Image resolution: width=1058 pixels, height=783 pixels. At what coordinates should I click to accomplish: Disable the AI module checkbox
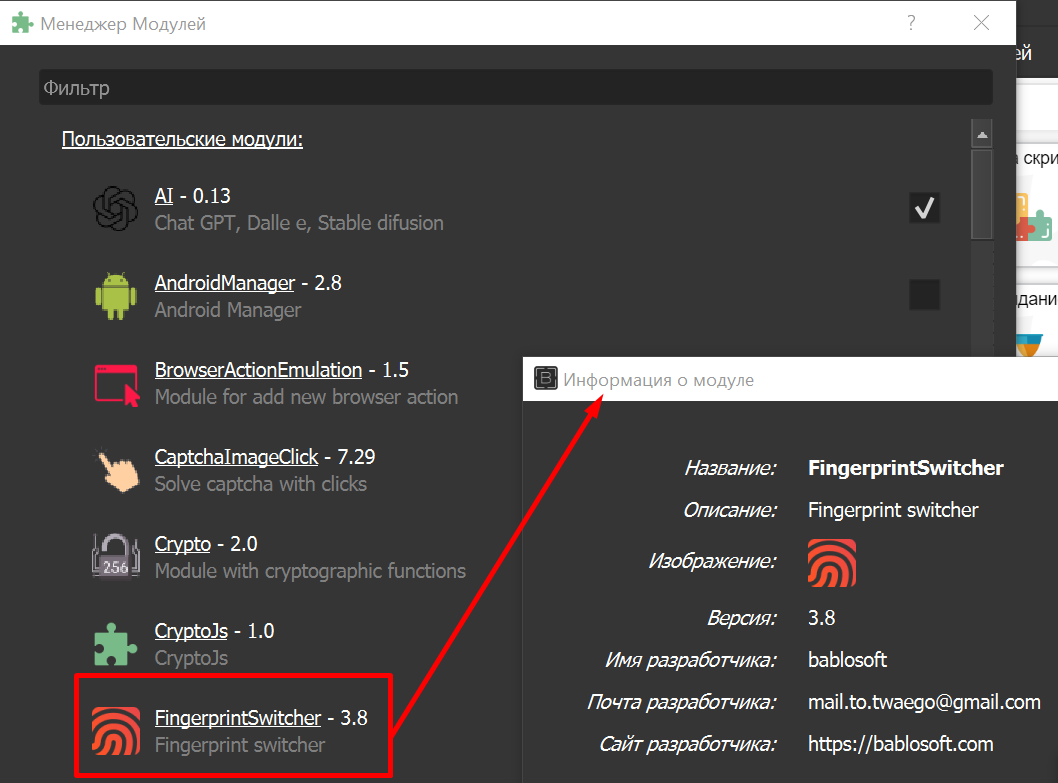pyautogui.click(x=924, y=208)
